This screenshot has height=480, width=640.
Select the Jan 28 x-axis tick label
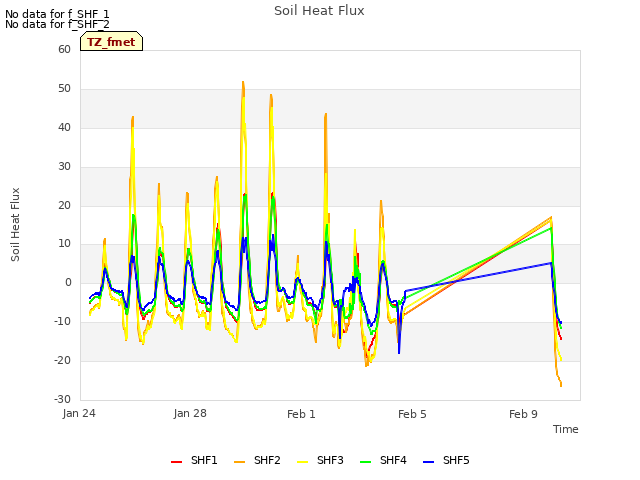click(x=190, y=413)
